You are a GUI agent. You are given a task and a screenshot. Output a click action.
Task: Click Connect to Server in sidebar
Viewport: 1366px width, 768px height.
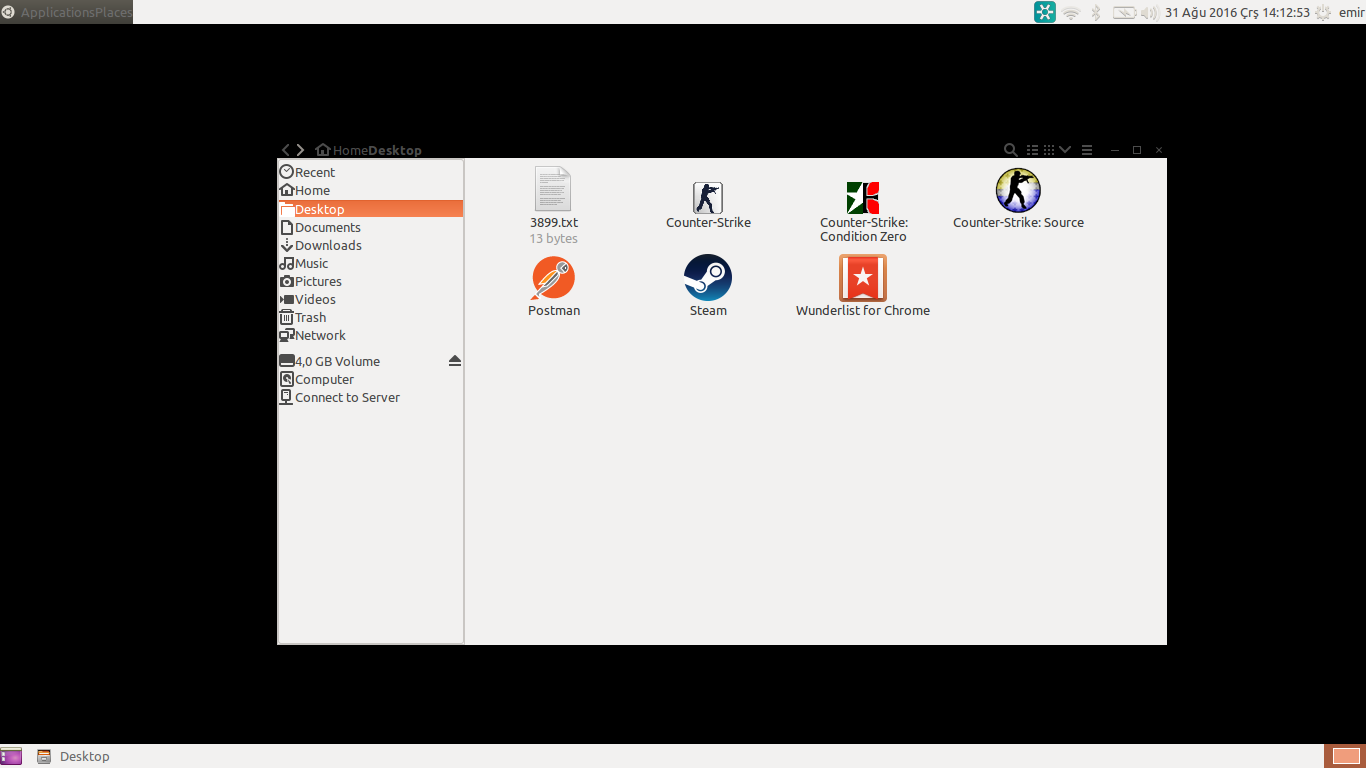(370, 397)
